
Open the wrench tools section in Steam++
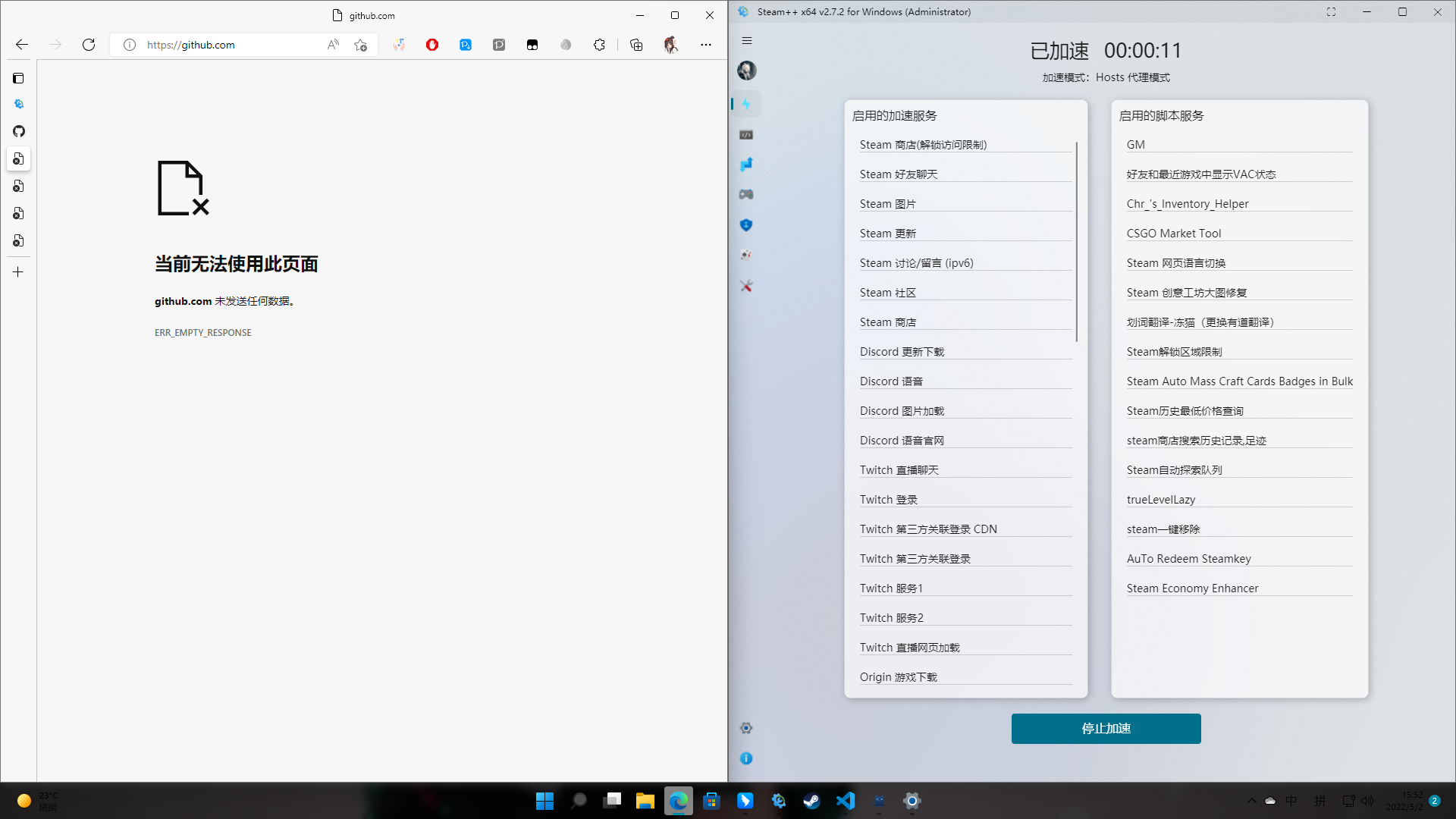coord(747,286)
